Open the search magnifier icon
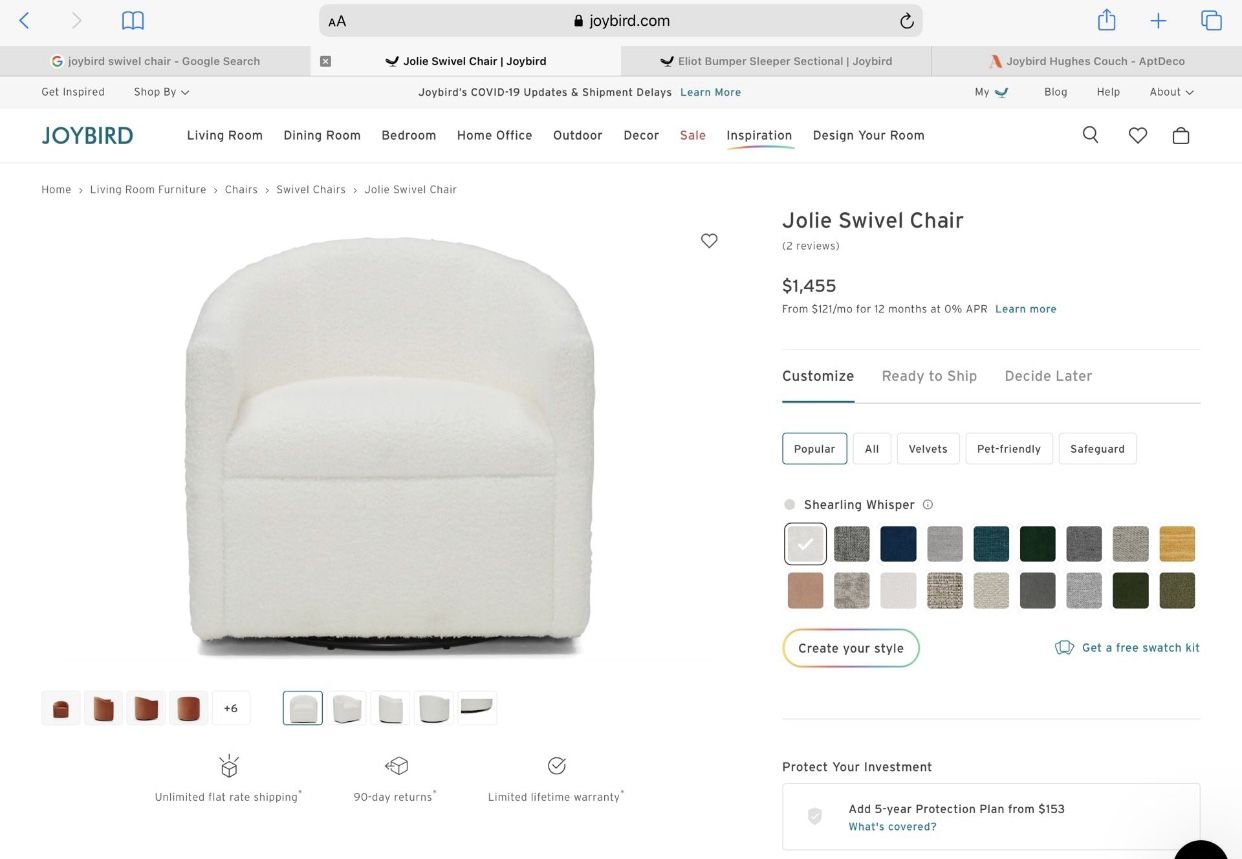 tap(1090, 134)
